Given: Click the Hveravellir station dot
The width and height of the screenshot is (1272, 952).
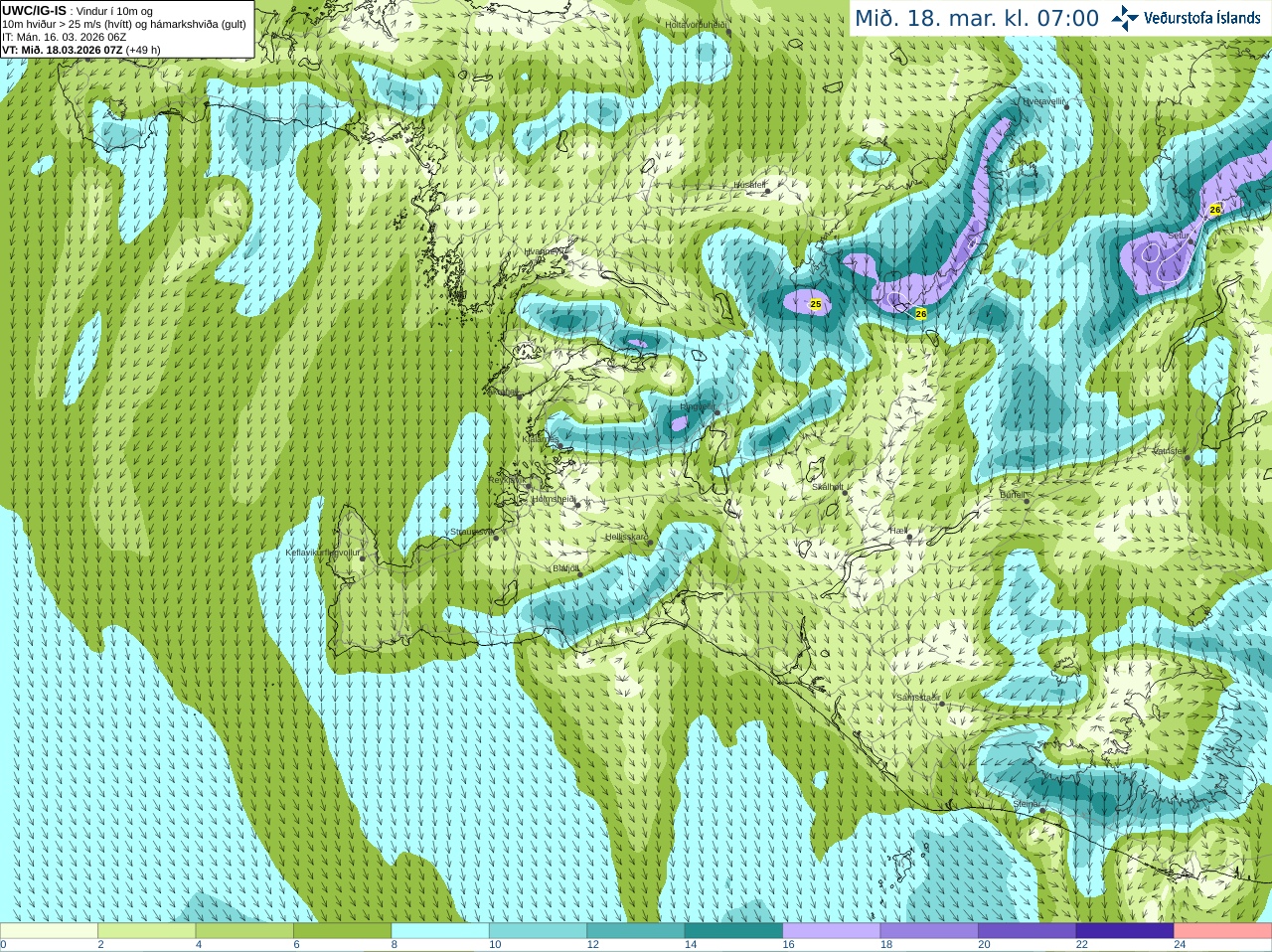Looking at the screenshot, I should (x=1066, y=105).
